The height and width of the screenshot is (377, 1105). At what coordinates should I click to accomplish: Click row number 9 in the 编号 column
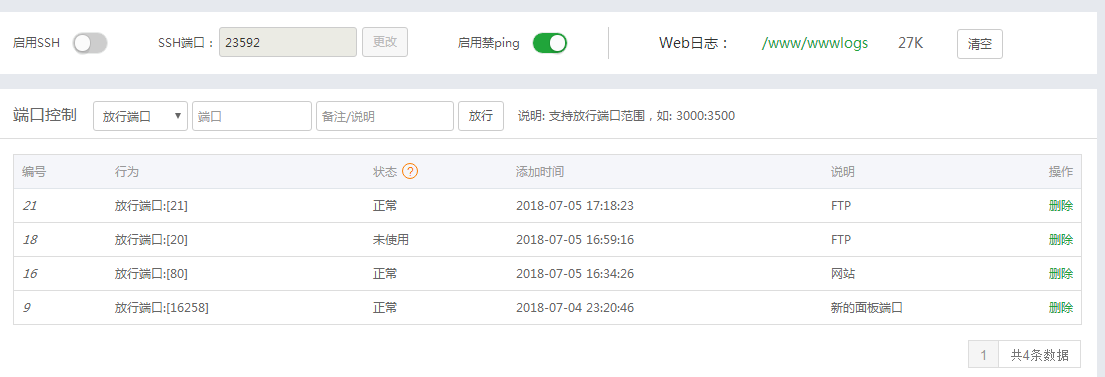[x=26, y=307]
